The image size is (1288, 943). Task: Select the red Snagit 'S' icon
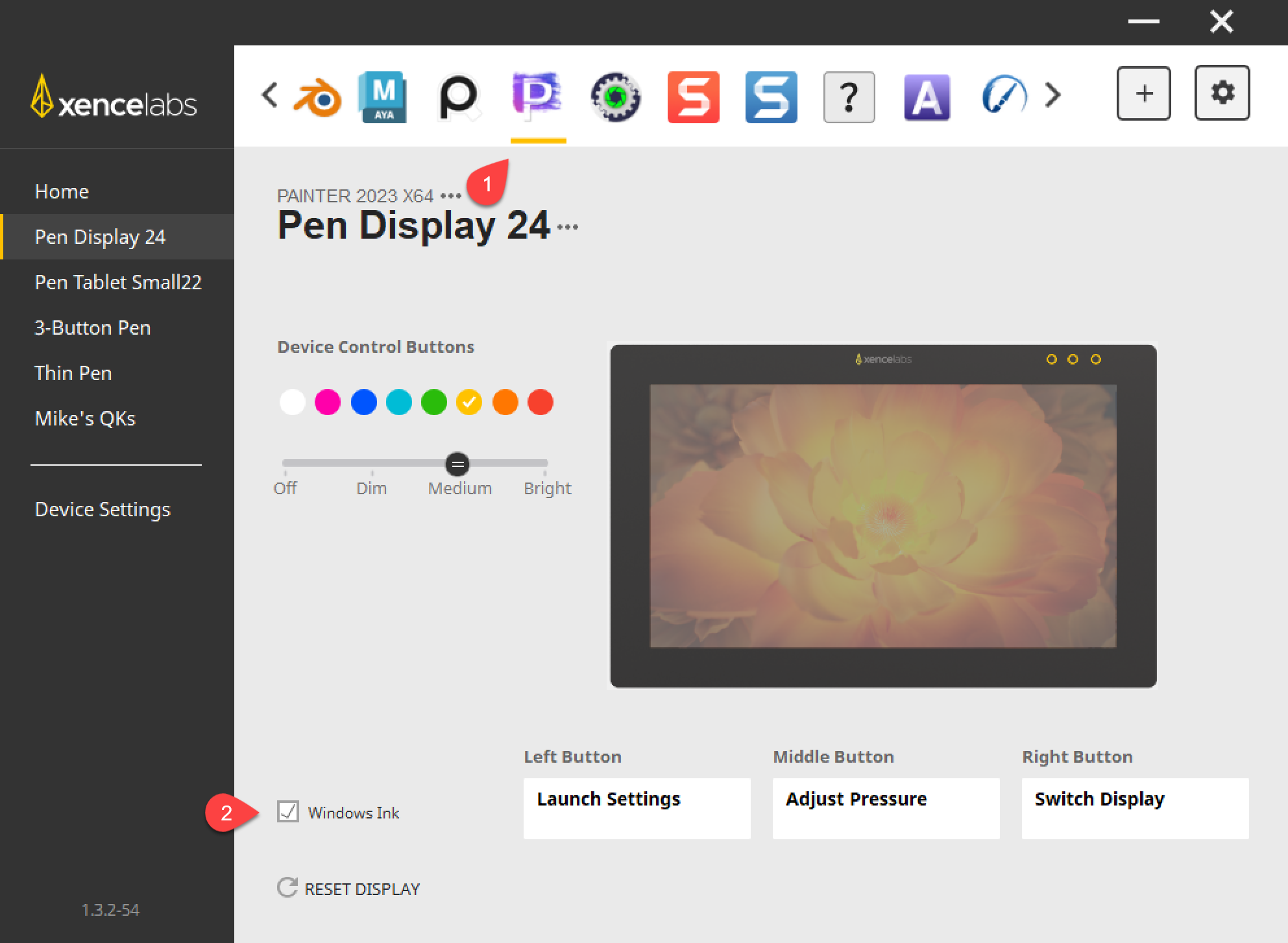click(693, 97)
